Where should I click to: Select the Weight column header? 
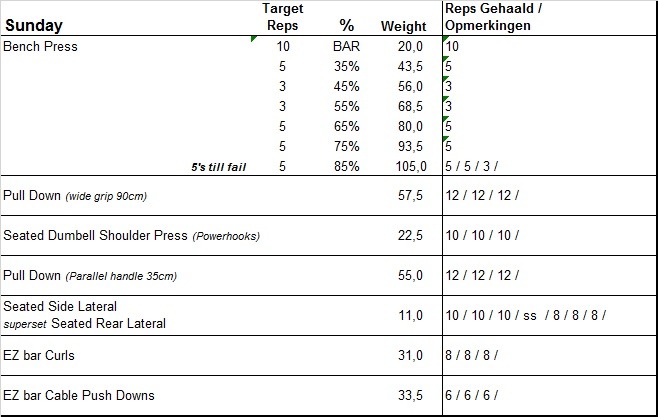click(403, 26)
